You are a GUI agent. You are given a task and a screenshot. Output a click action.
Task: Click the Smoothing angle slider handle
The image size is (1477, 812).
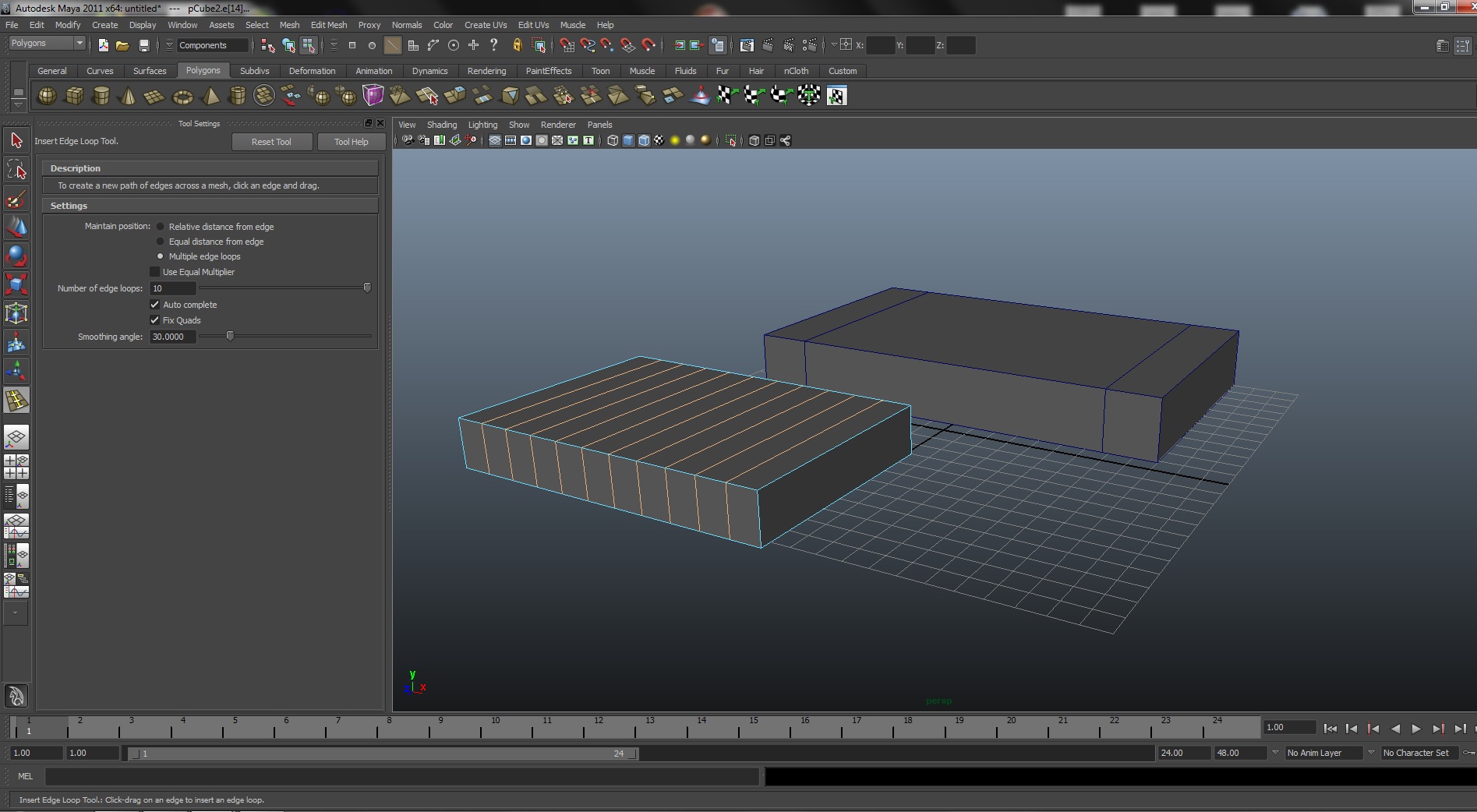(x=230, y=337)
